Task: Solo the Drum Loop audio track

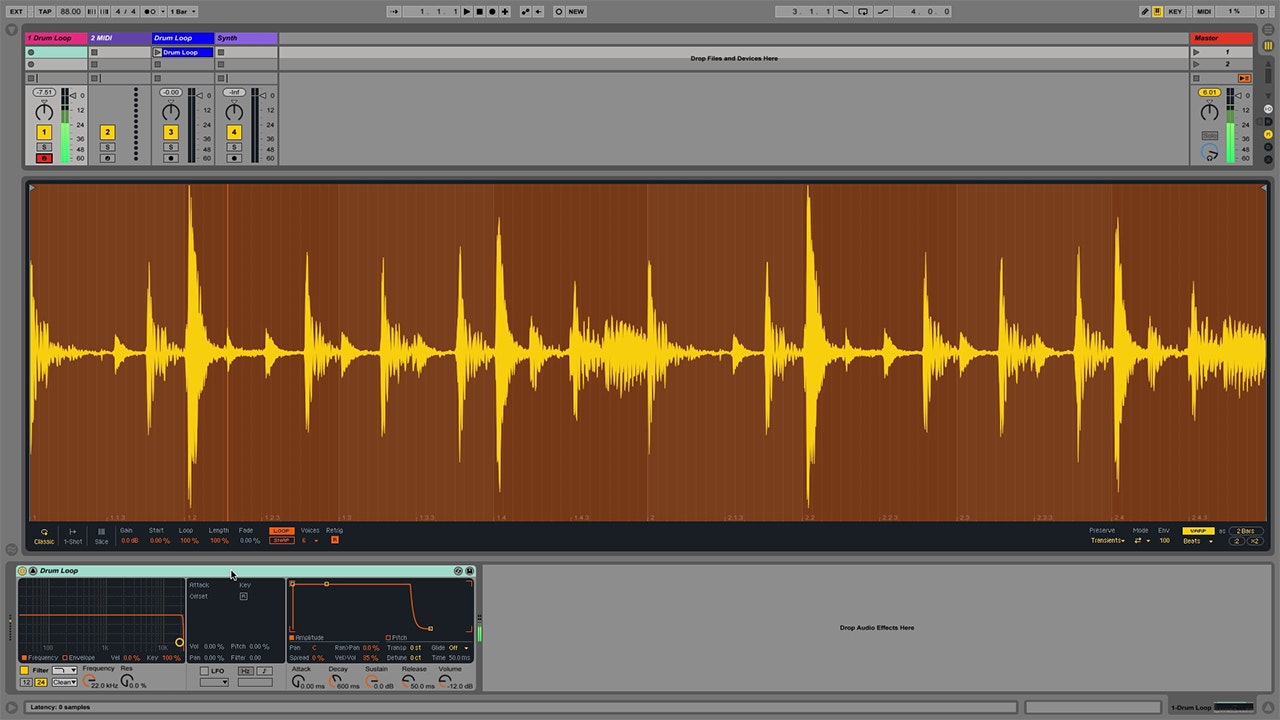Action: coord(170,146)
